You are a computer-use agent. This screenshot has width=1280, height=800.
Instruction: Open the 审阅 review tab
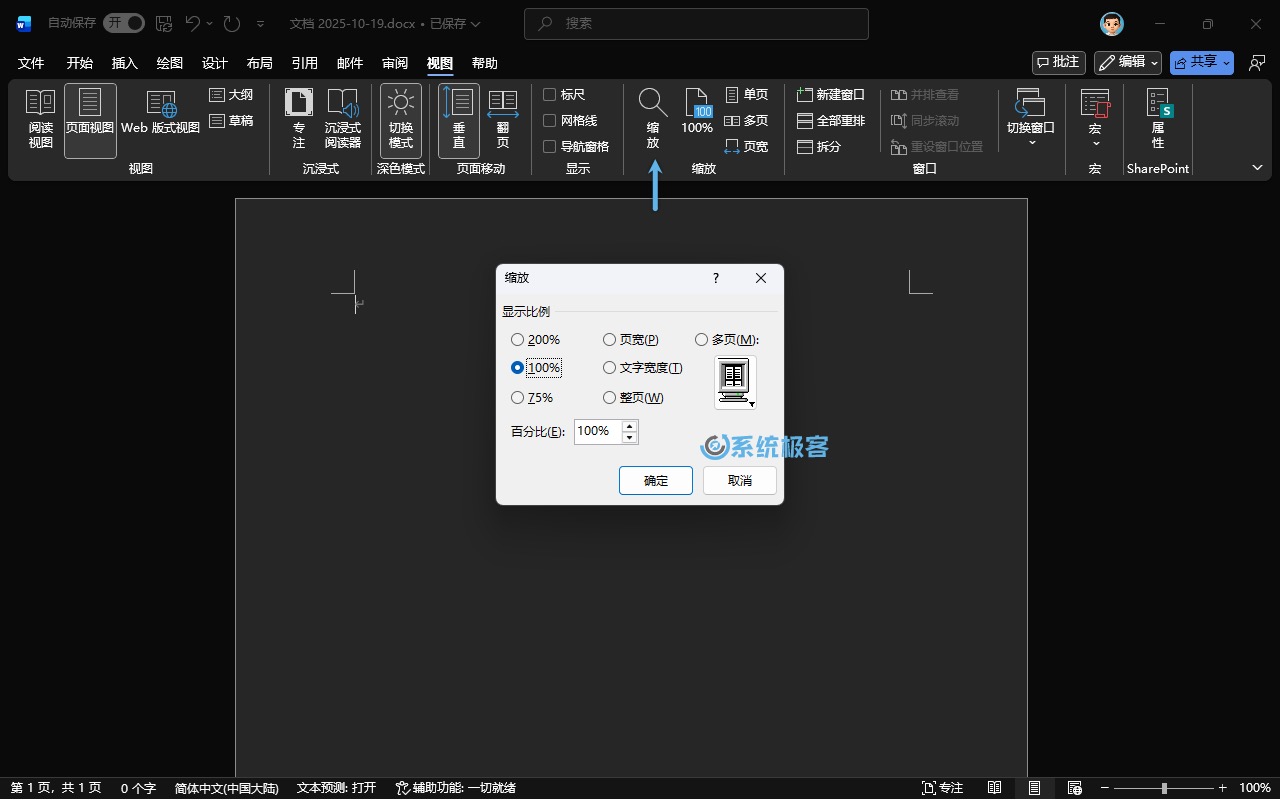pyautogui.click(x=395, y=63)
